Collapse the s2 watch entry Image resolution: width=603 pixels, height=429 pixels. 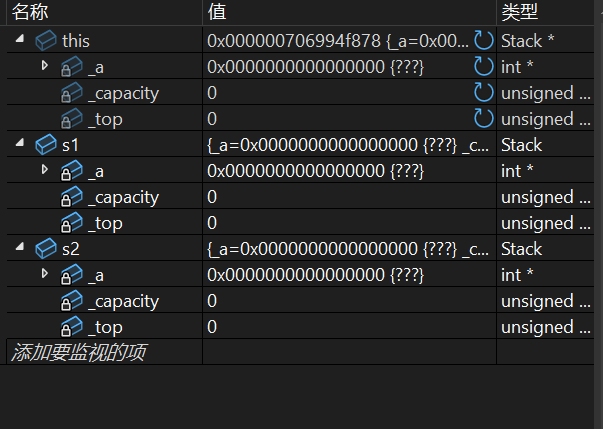(x=20, y=246)
